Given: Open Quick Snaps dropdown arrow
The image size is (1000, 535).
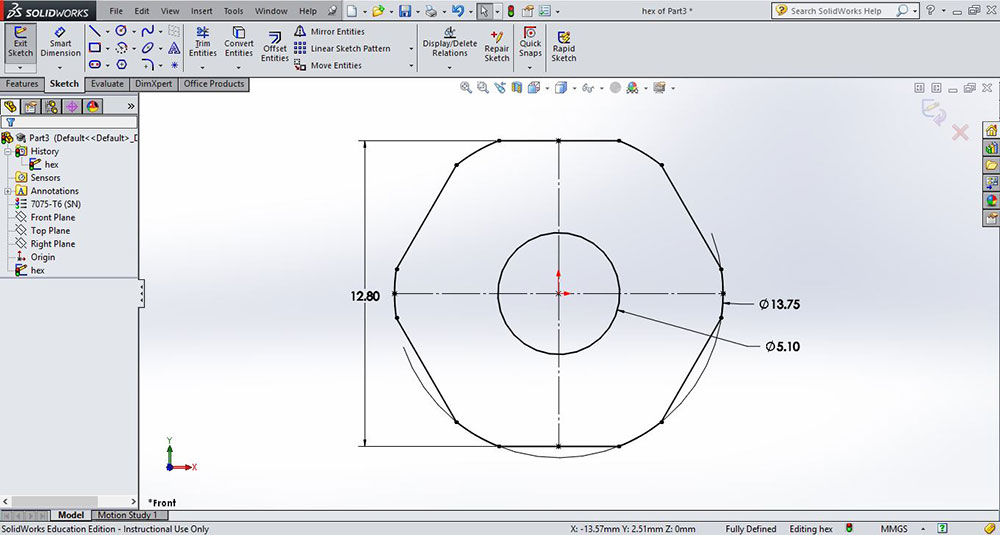Looking at the screenshot, I should (x=530, y=68).
